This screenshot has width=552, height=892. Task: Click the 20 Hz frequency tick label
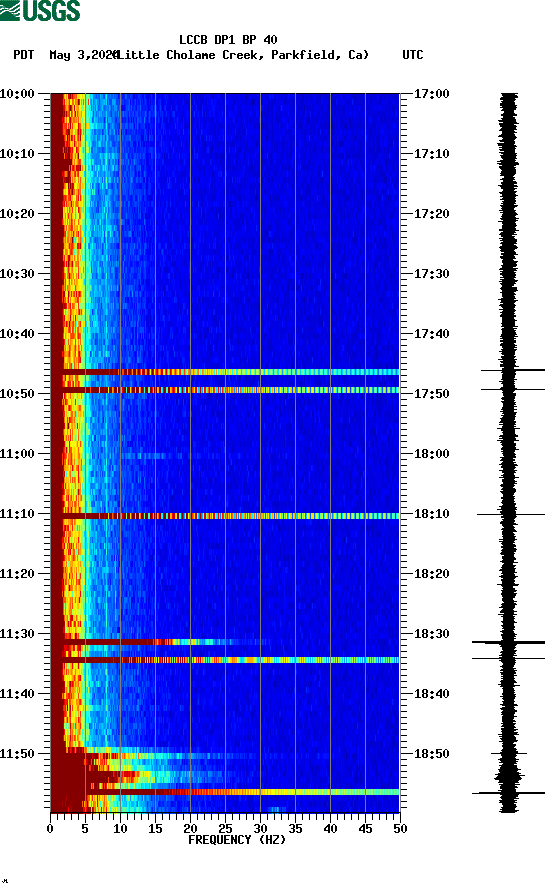coord(190,829)
